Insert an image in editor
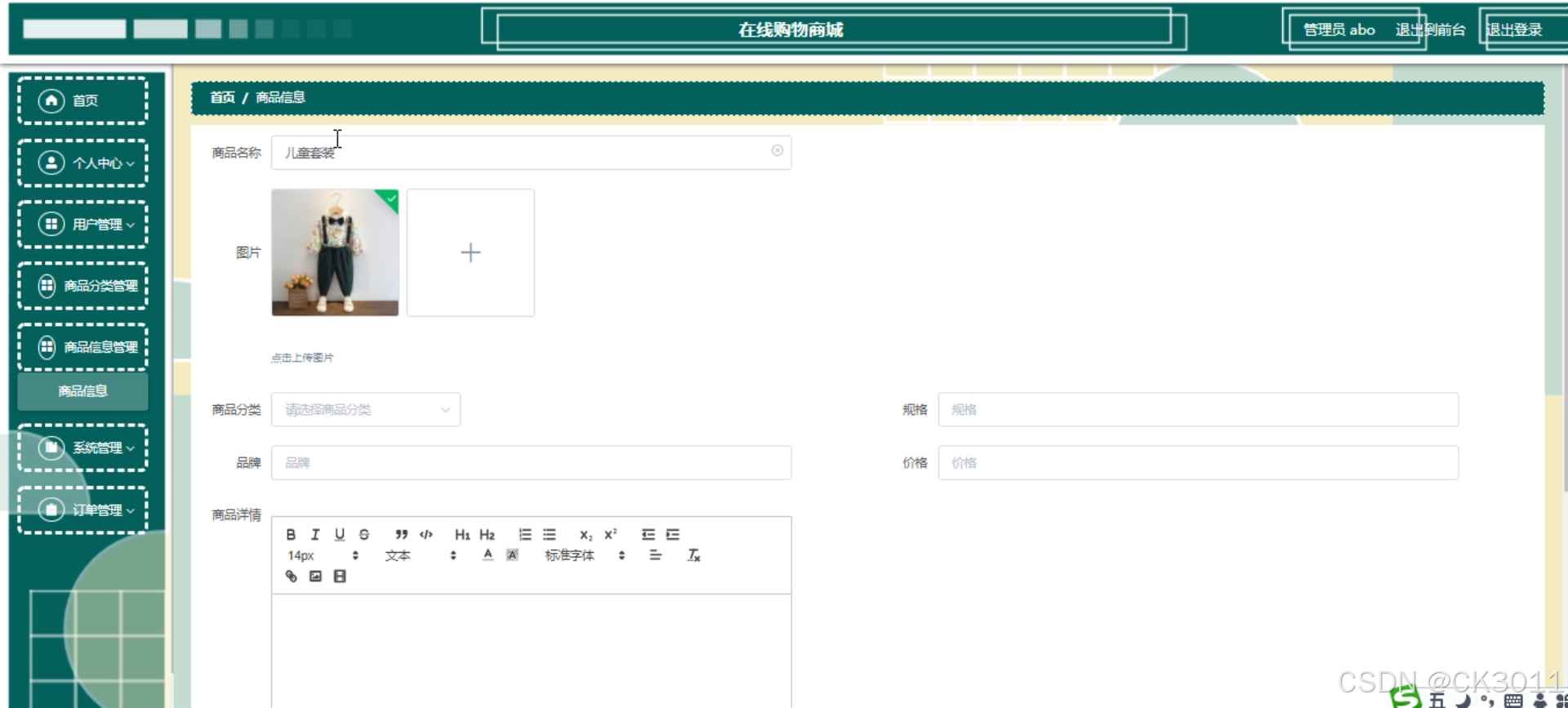 click(315, 576)
